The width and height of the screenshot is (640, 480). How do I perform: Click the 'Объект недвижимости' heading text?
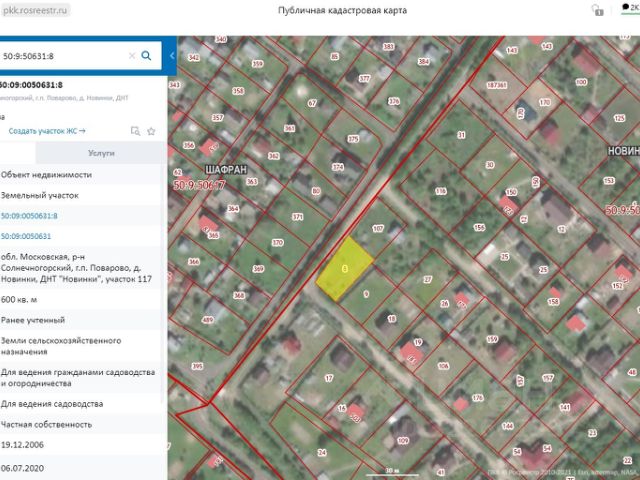pos(46,175)
